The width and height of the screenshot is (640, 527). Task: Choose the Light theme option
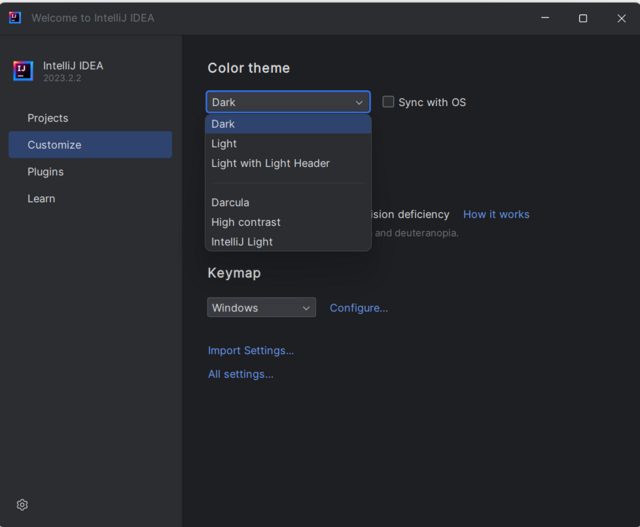click(225, 144)
